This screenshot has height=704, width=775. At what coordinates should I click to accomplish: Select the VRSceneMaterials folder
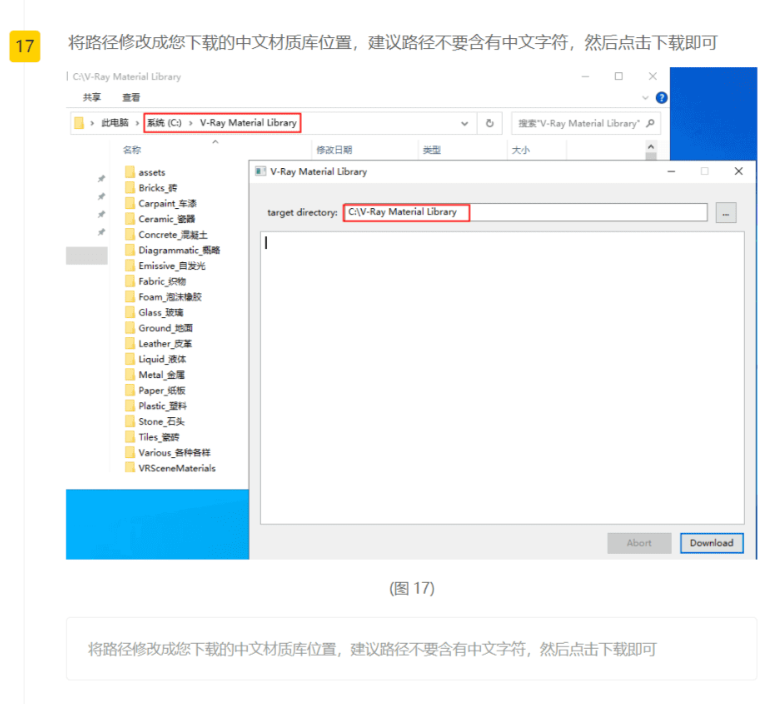click(176, 468)
